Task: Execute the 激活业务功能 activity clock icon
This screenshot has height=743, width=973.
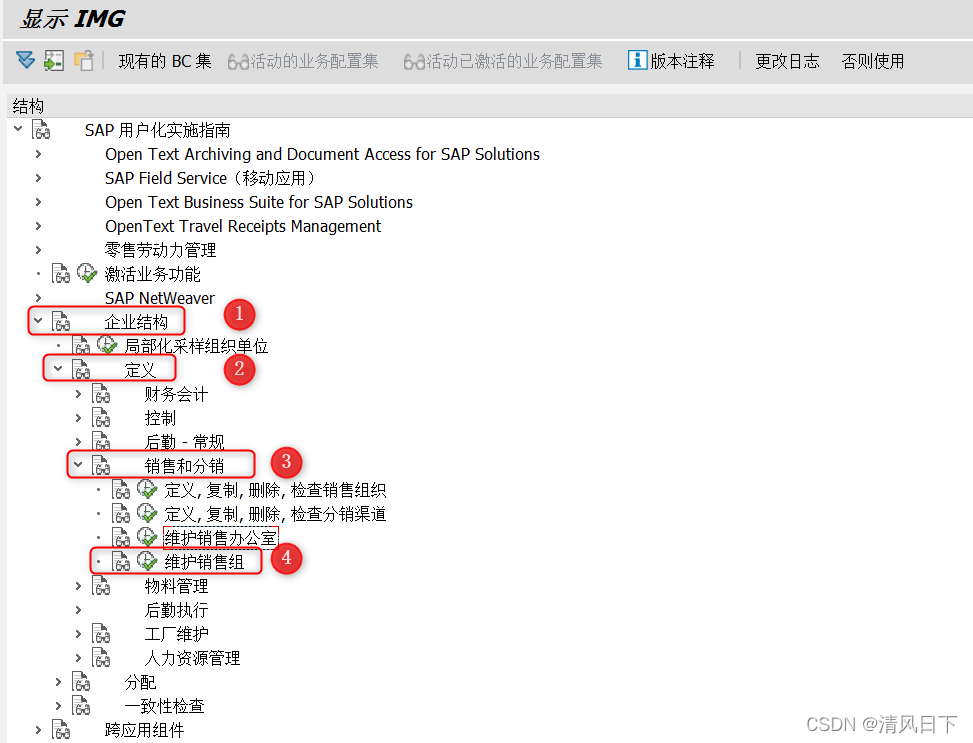Action: coord(87,273)
